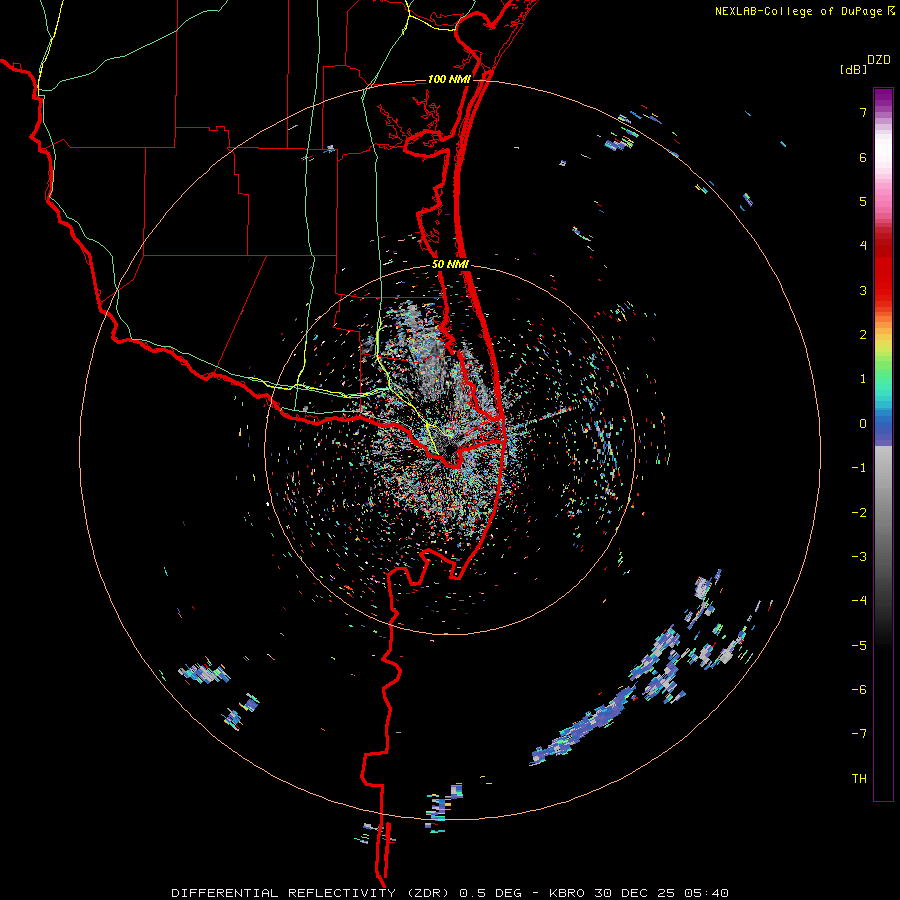Click the DZD color scale title
Viewport: 900px width, 900px height.
pos(879,60)
